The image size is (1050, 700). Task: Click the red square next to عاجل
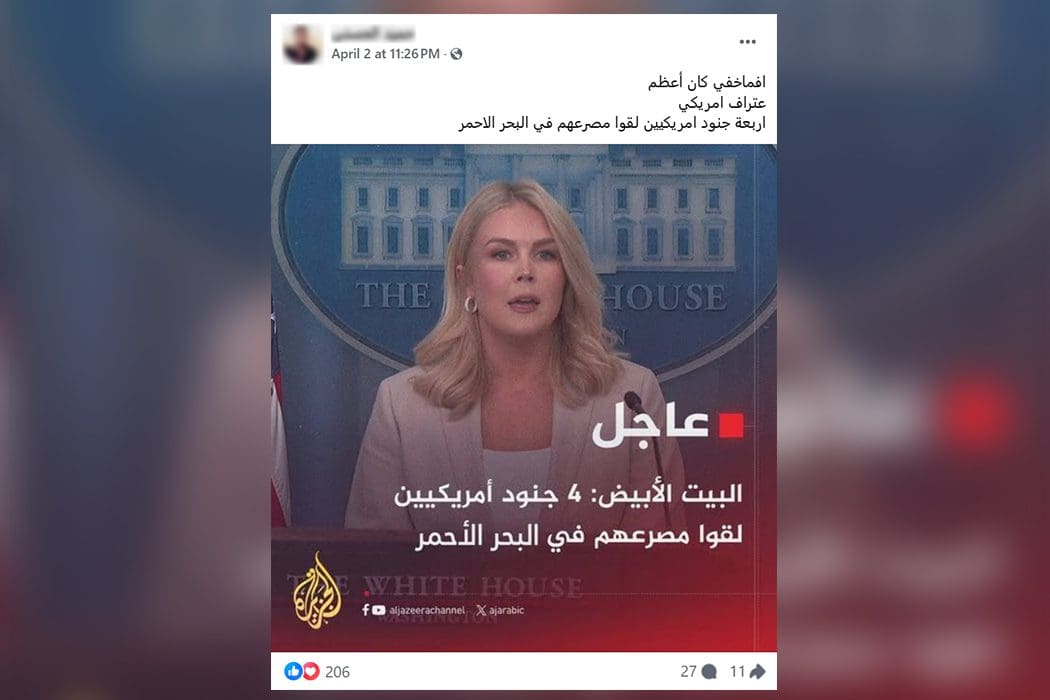[x=731, y=425]
